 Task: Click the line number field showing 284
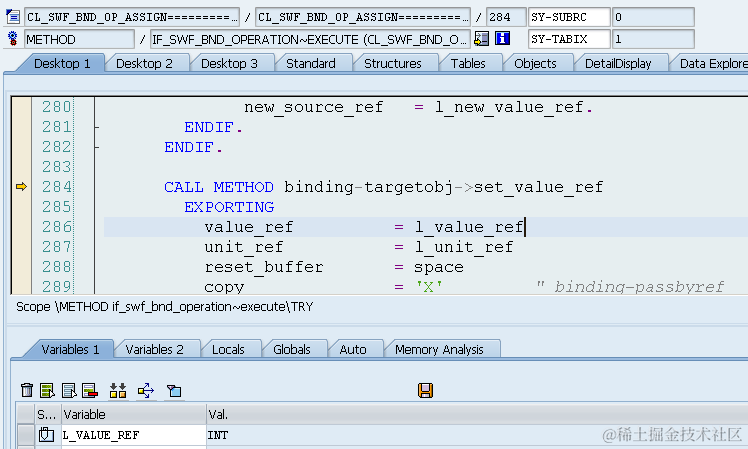[506, 17]
